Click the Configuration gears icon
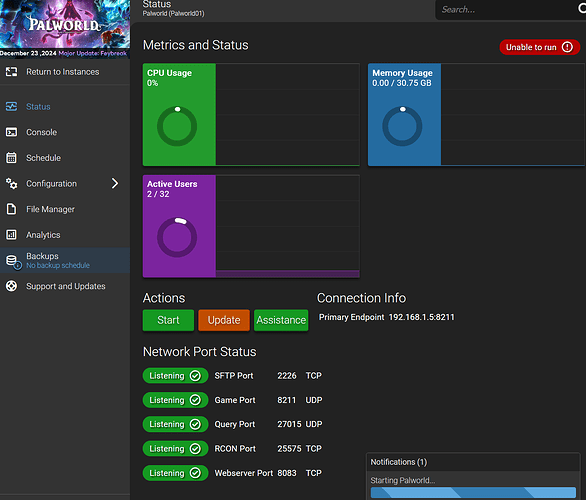586x500 pixels. 11,183
